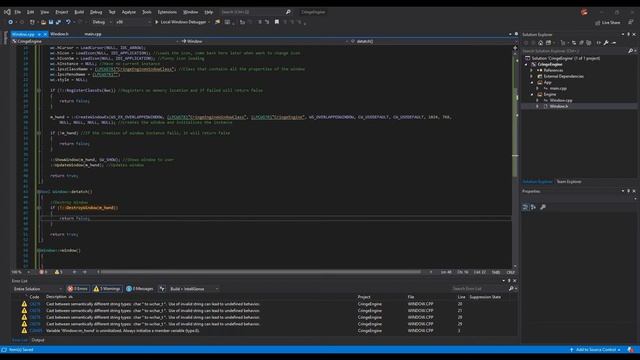
Task: Click the Live Share button
Action: pos(607,23)
